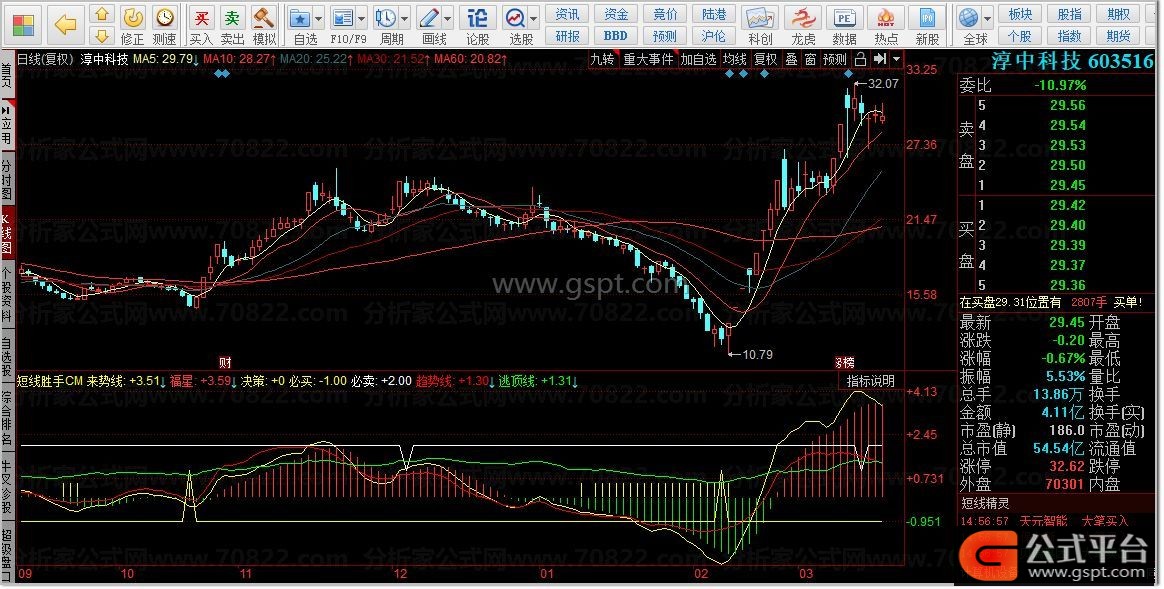Open the 数据 PE data icon
This screenshot has height=589, width=1164.
[845, 18]
